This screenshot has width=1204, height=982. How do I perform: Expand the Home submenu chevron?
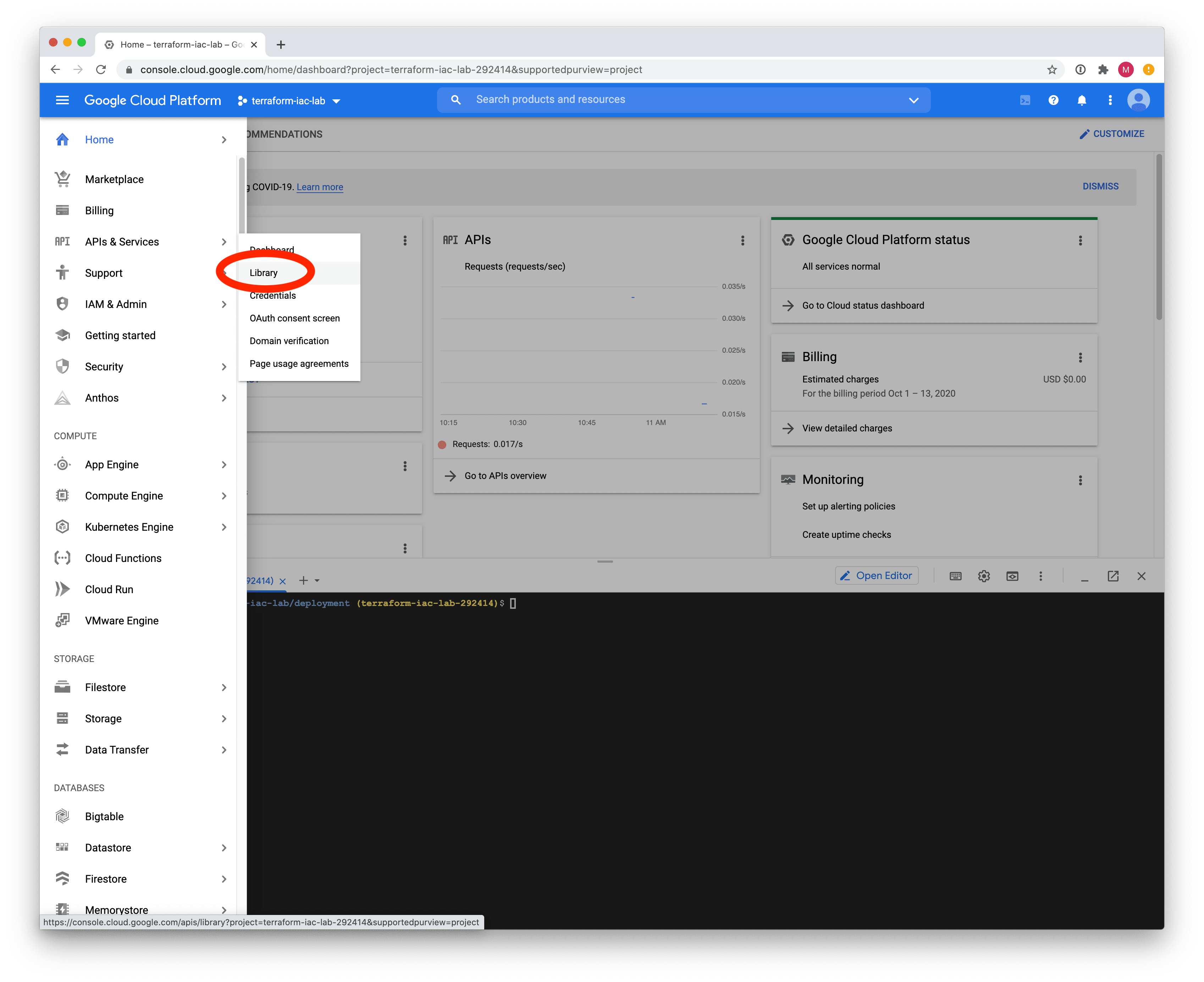pyautogui.click(x=224, y=140)
